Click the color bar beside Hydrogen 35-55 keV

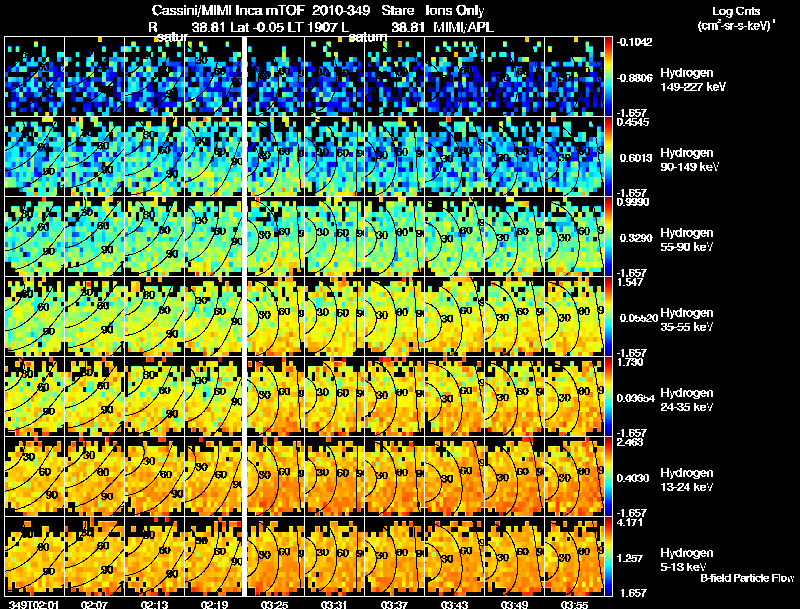(608, 317)
